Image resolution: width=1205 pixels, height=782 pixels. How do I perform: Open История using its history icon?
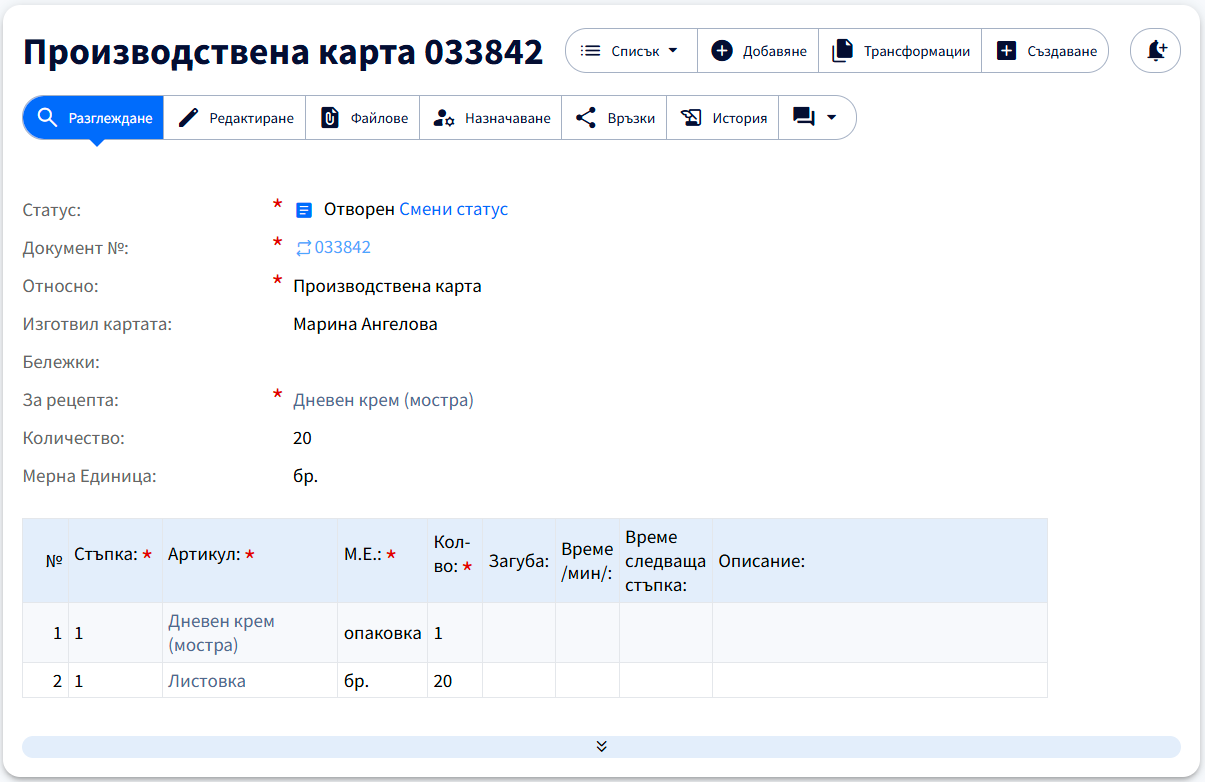692,117
